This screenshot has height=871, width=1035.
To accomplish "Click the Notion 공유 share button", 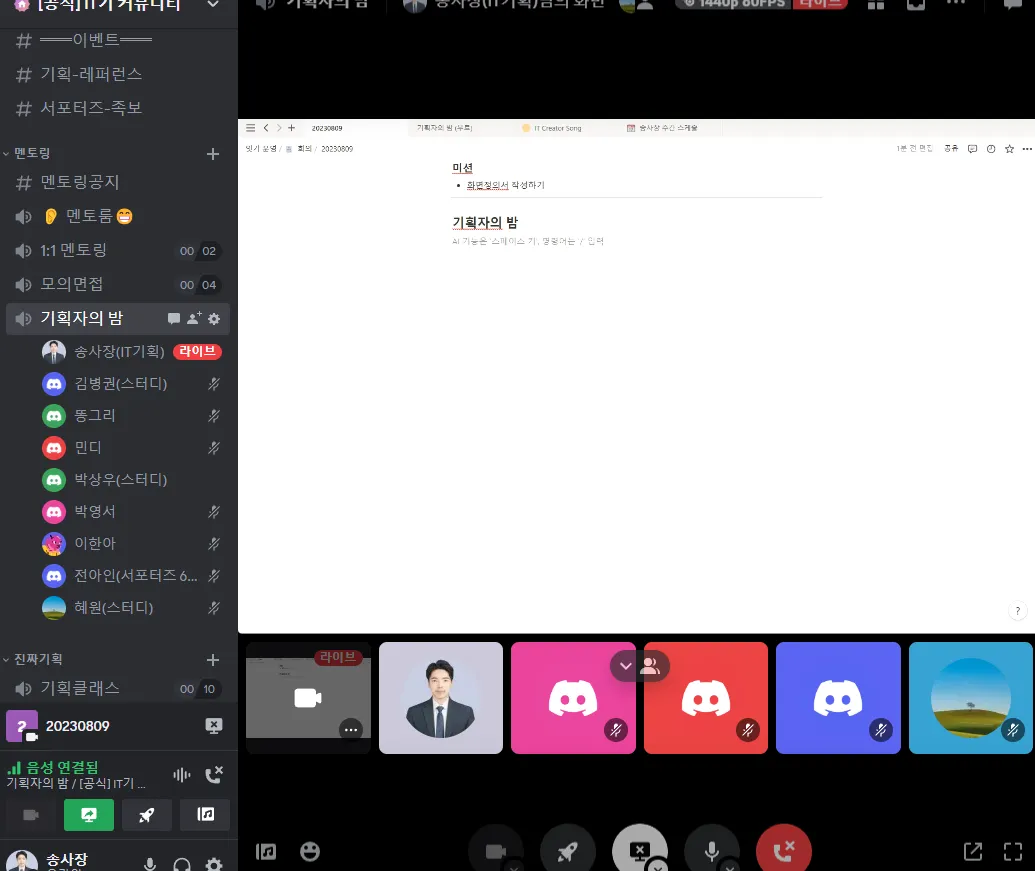I will (951, 149).
